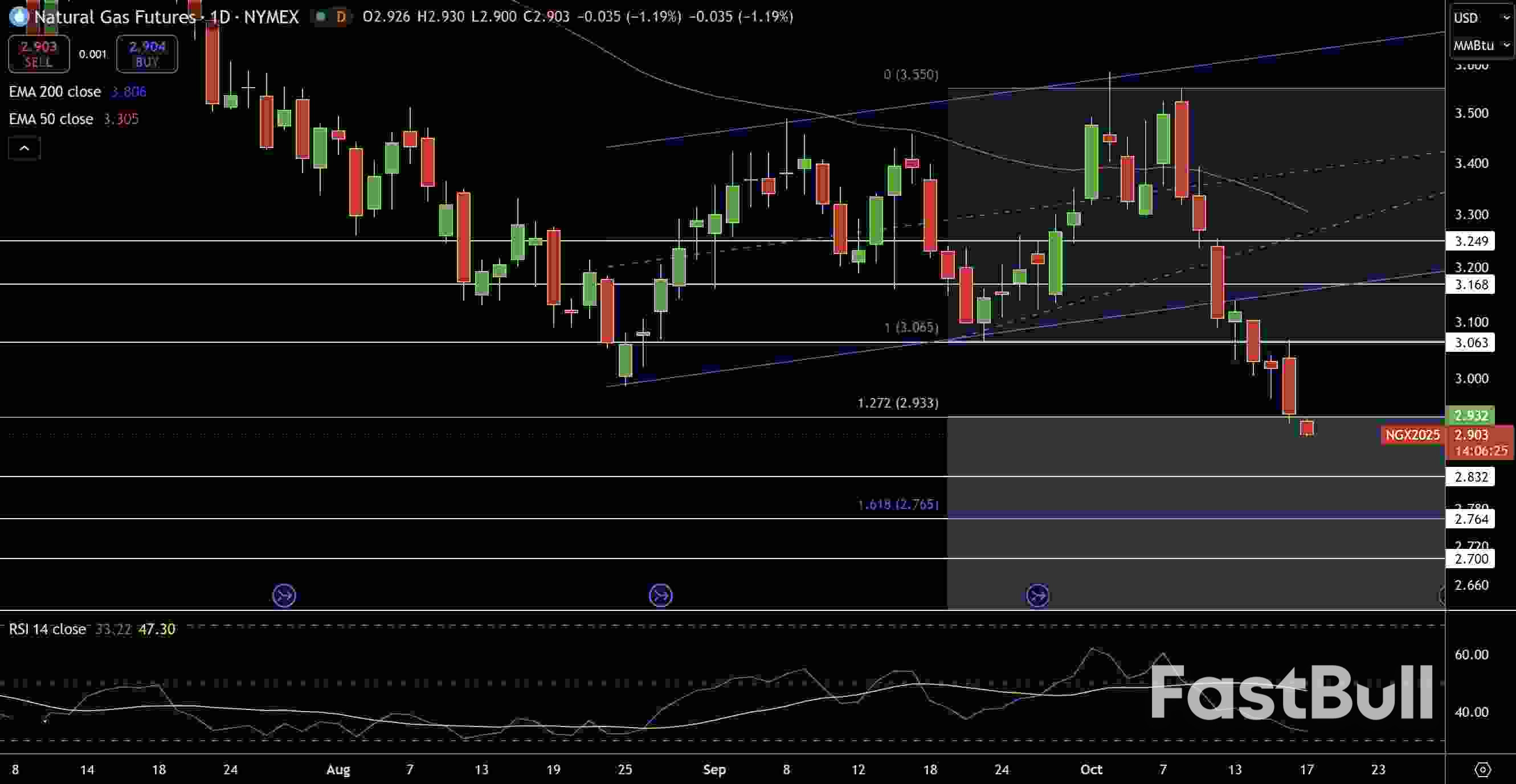Viewport: 1516px width, 784px height.
Task: Click the NGX2025 contract price label
Action: click(1412, 434)
